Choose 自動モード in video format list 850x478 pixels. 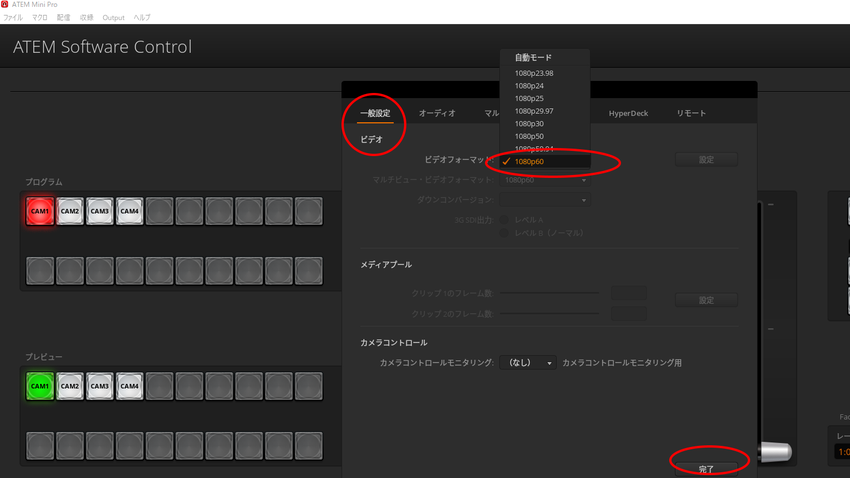click(545, 57)
